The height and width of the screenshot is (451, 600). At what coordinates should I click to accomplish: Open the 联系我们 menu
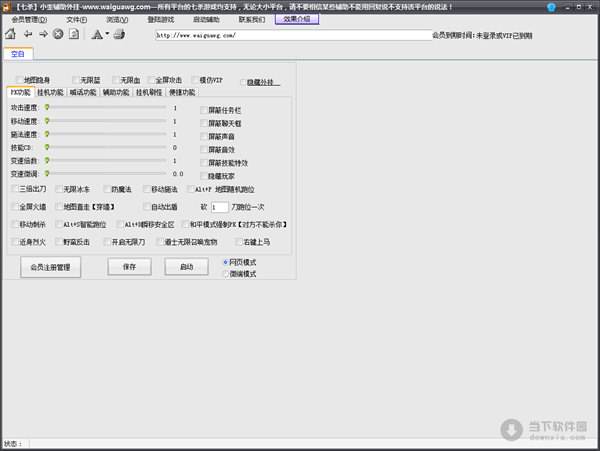click(252, 20)
